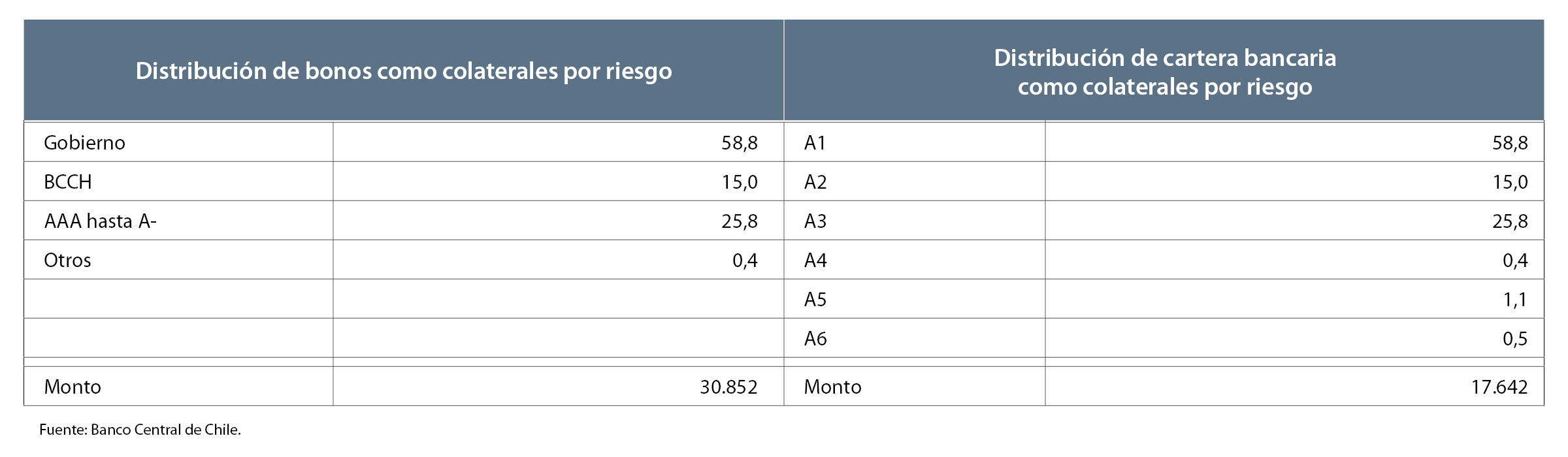This screenshot has width=1568, height=457.
Task: Click the A4 risk category cell
Action: point(815,260)
